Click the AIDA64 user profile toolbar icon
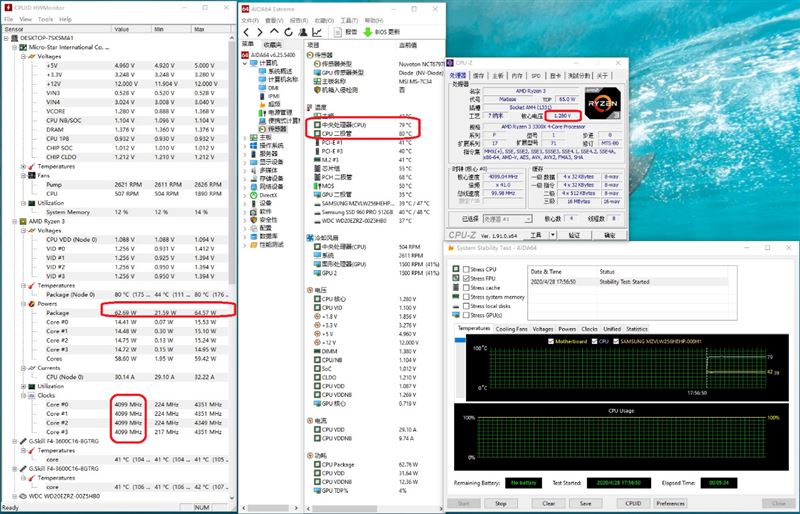This screenshot has width=800, height=514. pyautogui.click(x=303, y=32)
